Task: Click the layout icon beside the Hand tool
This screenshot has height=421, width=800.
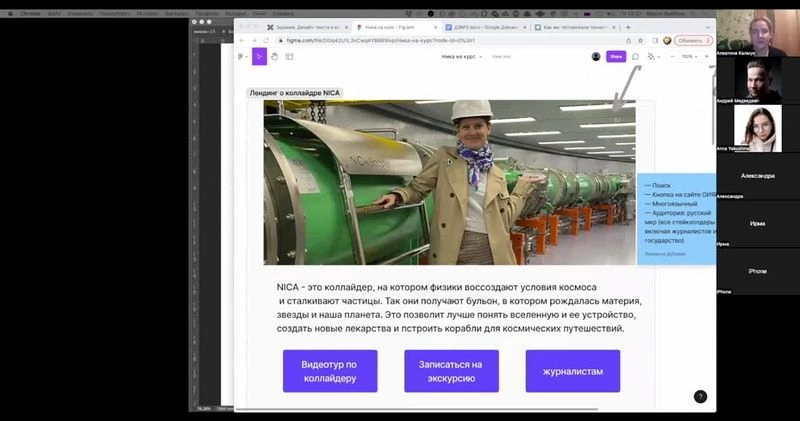Action: (289, 57)
